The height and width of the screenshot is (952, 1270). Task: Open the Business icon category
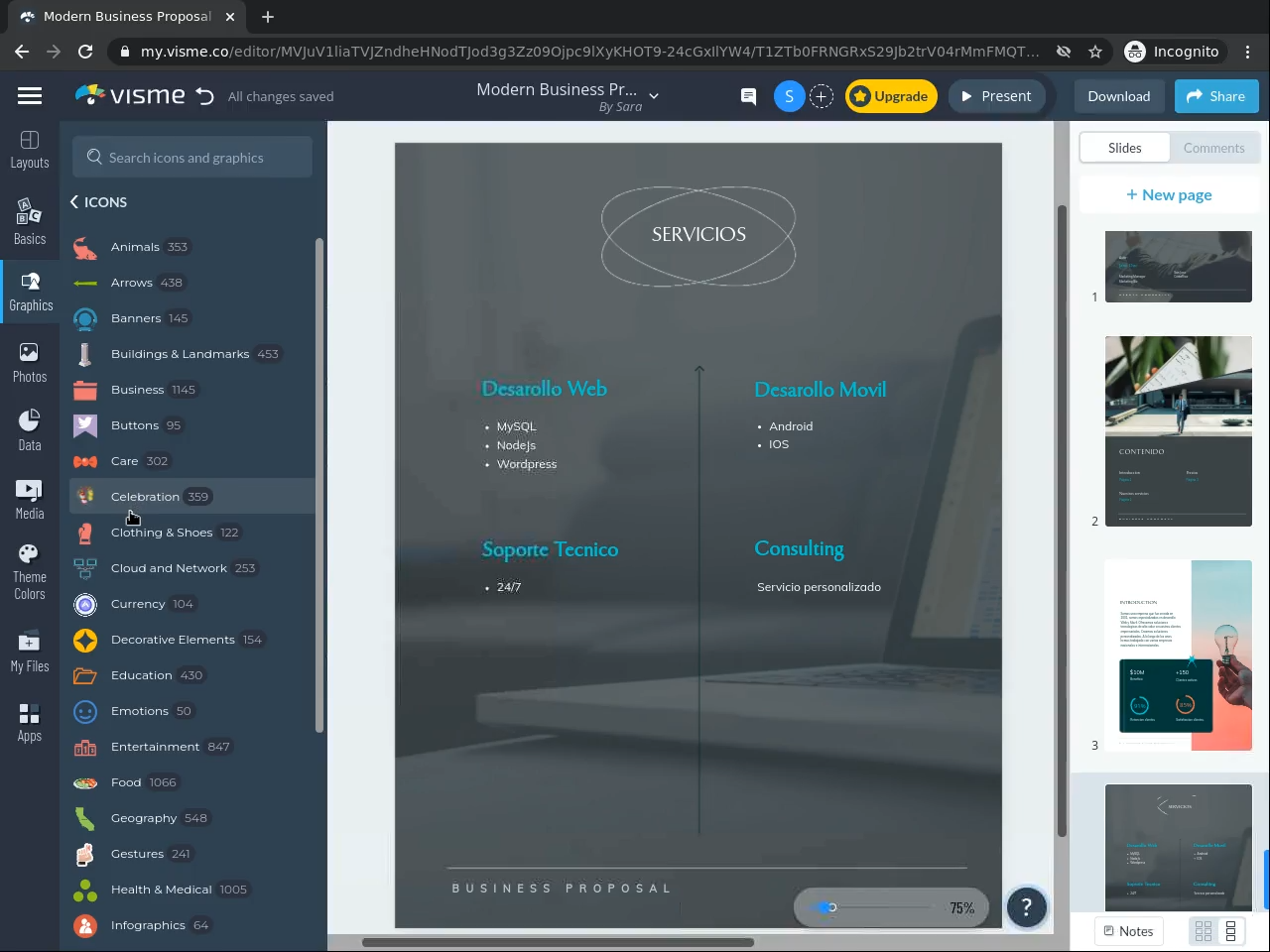pos(191,390)
